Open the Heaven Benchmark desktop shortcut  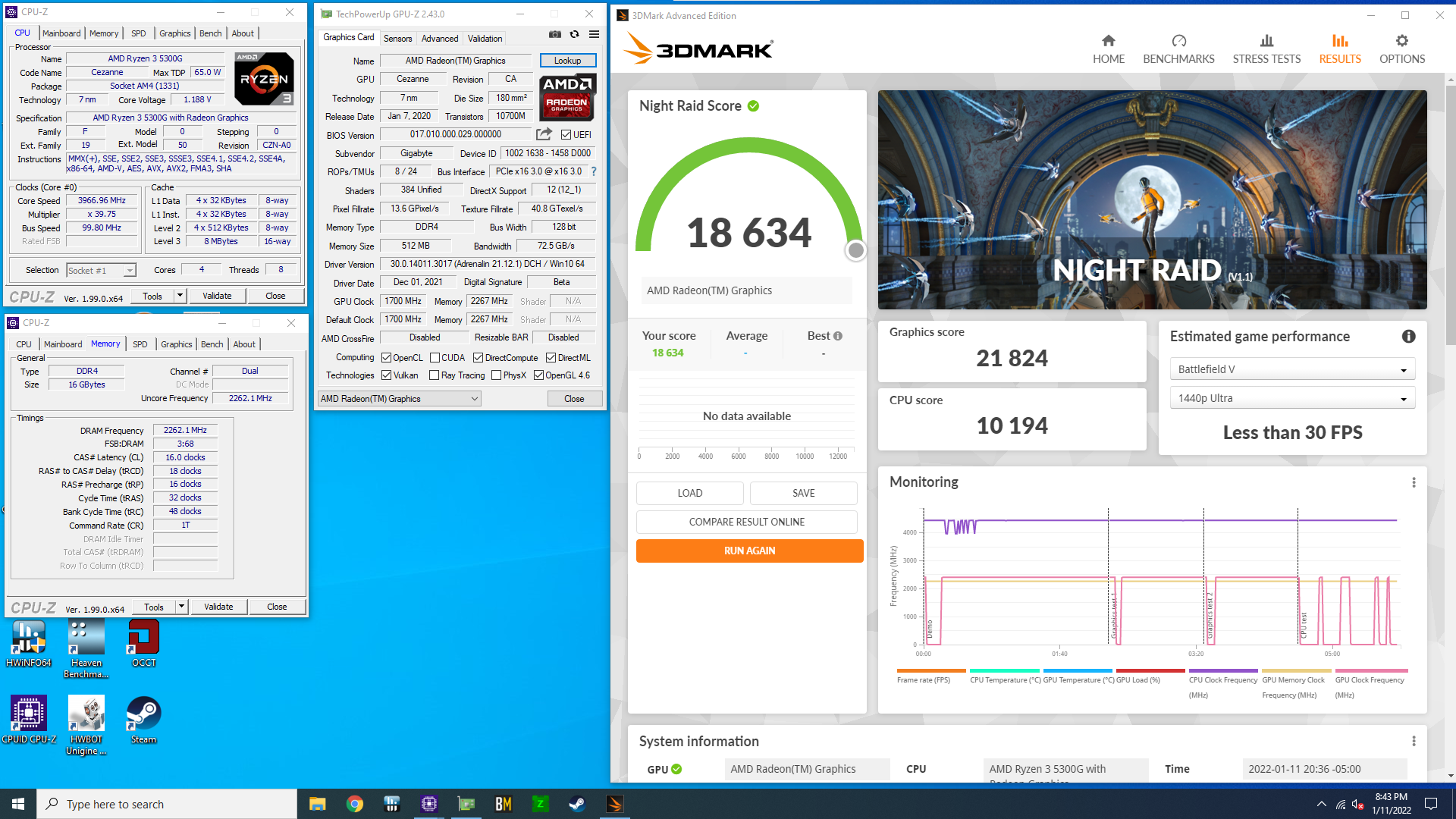86,649
